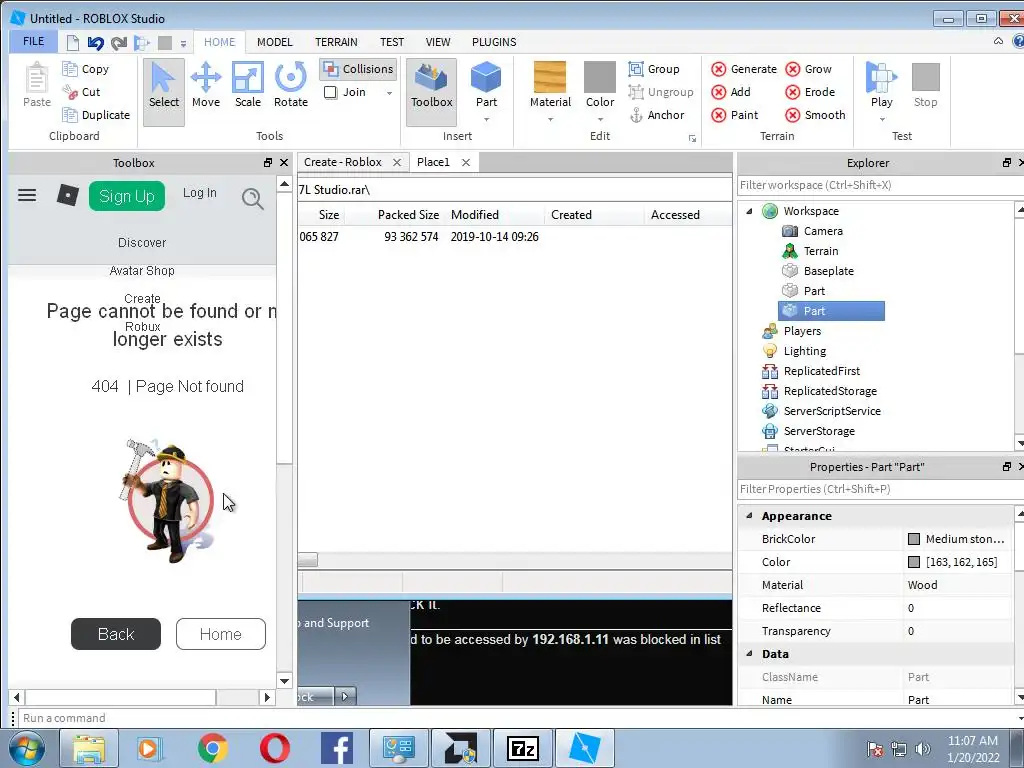Select the Scale tool

[x=248, y=86]
